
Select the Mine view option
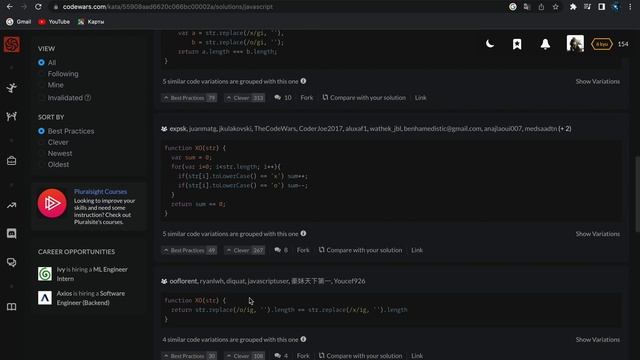point(56,85)
